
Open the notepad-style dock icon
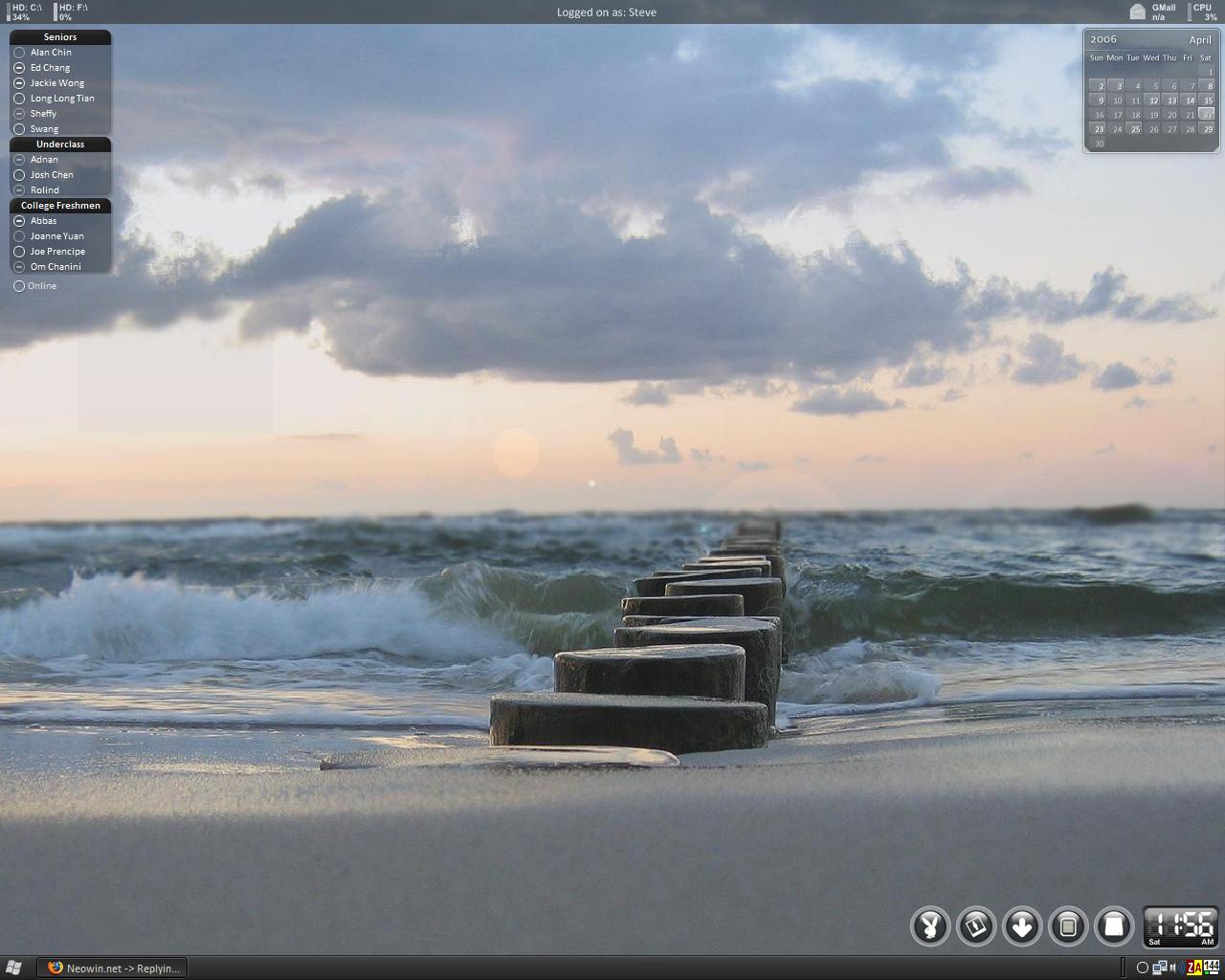pos(1068,926)
